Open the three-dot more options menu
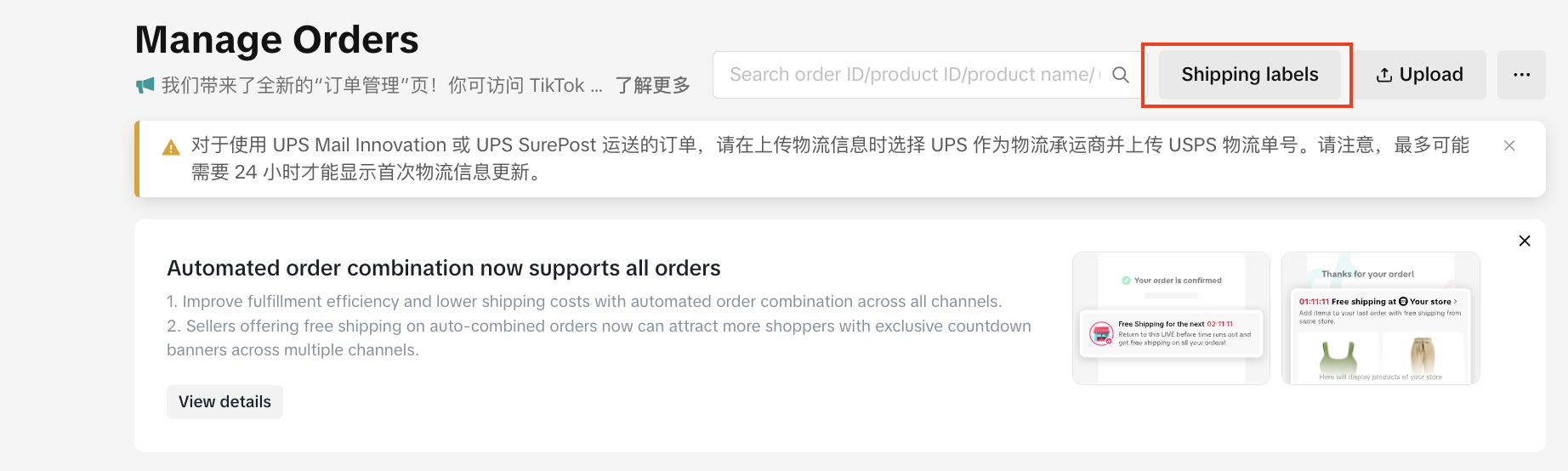 click(1521, 75)
